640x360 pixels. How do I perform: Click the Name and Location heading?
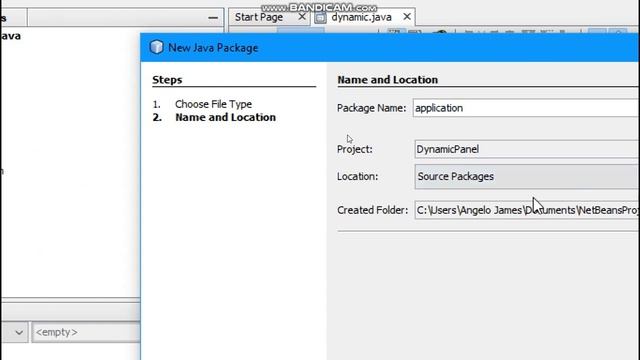[x=387, y=80]
